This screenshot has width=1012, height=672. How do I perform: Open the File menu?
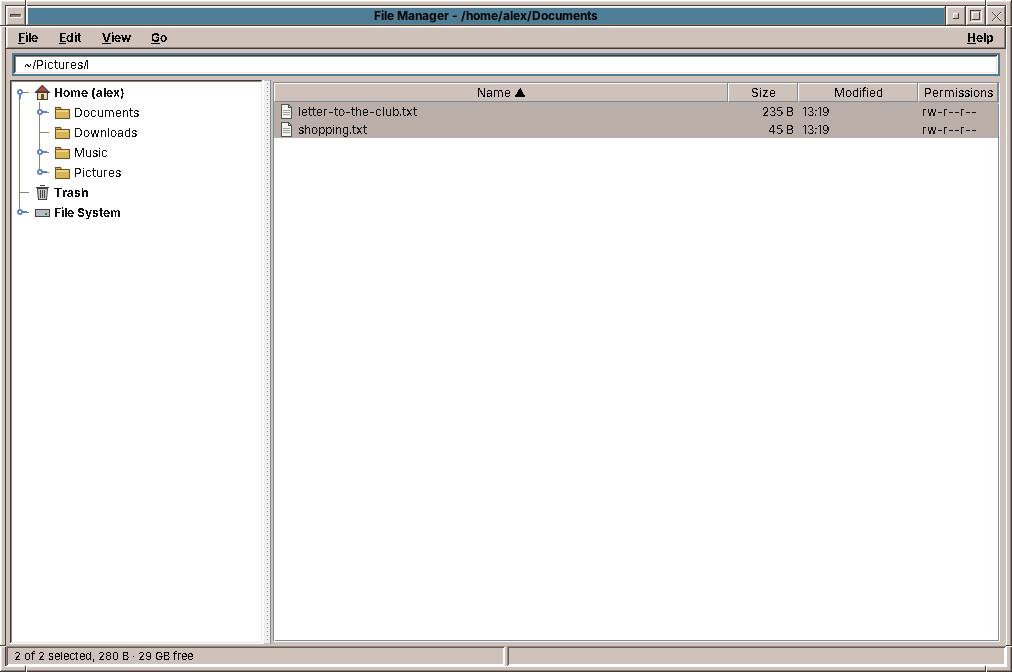click(x=28, y=38)
